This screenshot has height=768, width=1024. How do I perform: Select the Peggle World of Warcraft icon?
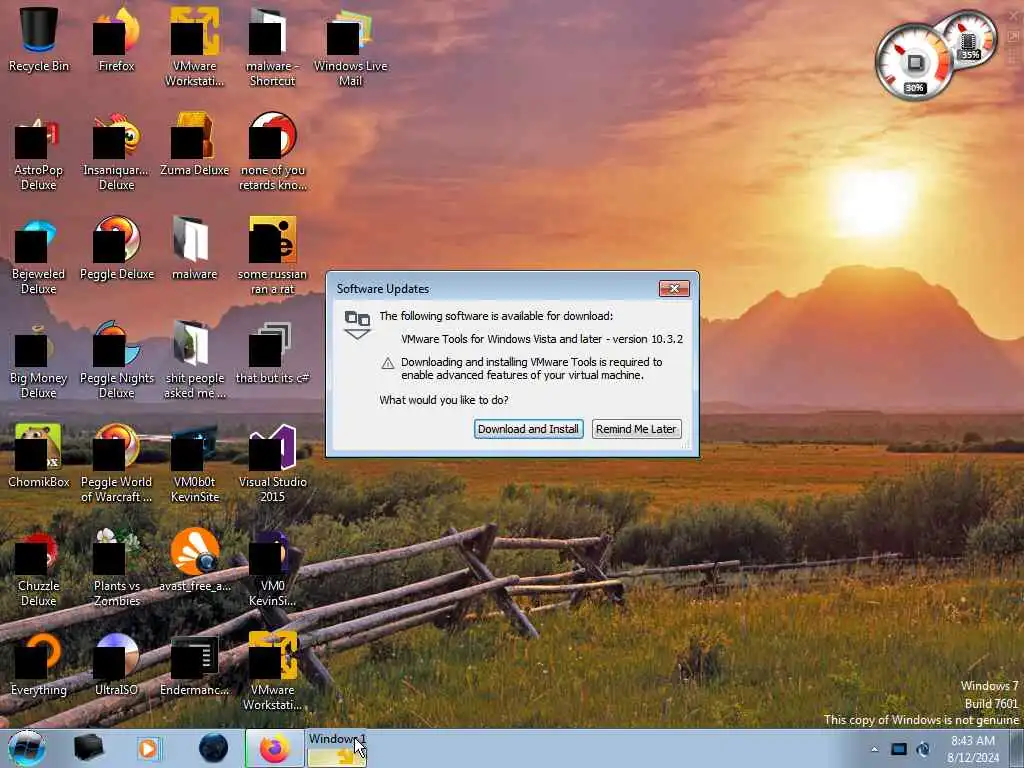[116, 463]
